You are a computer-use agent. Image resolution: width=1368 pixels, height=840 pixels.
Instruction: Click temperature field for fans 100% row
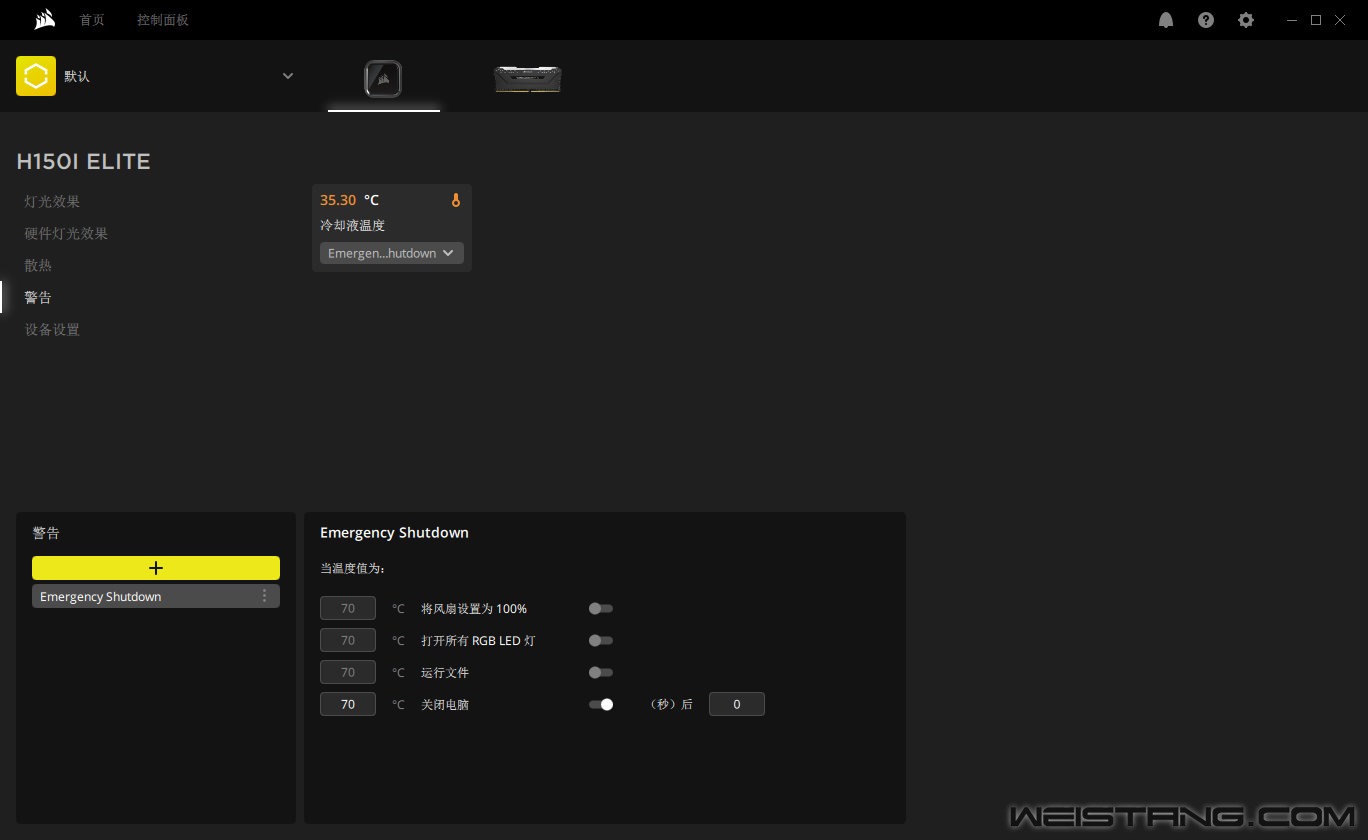point(348,608)
